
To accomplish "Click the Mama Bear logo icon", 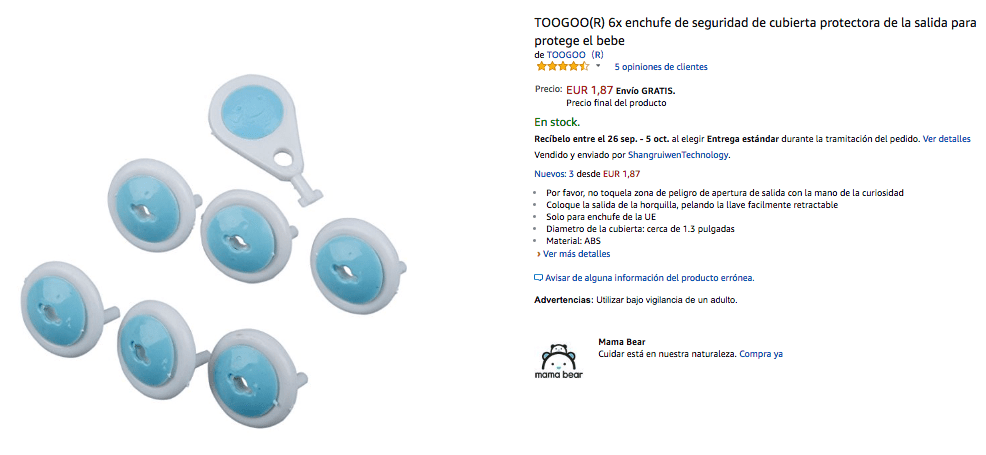I will 558,361.
